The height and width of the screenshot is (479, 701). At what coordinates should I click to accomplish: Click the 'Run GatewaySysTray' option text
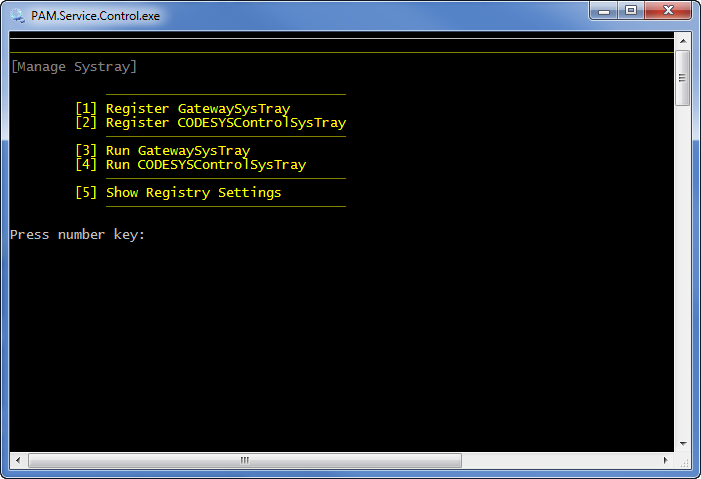(x=178, y=151)
